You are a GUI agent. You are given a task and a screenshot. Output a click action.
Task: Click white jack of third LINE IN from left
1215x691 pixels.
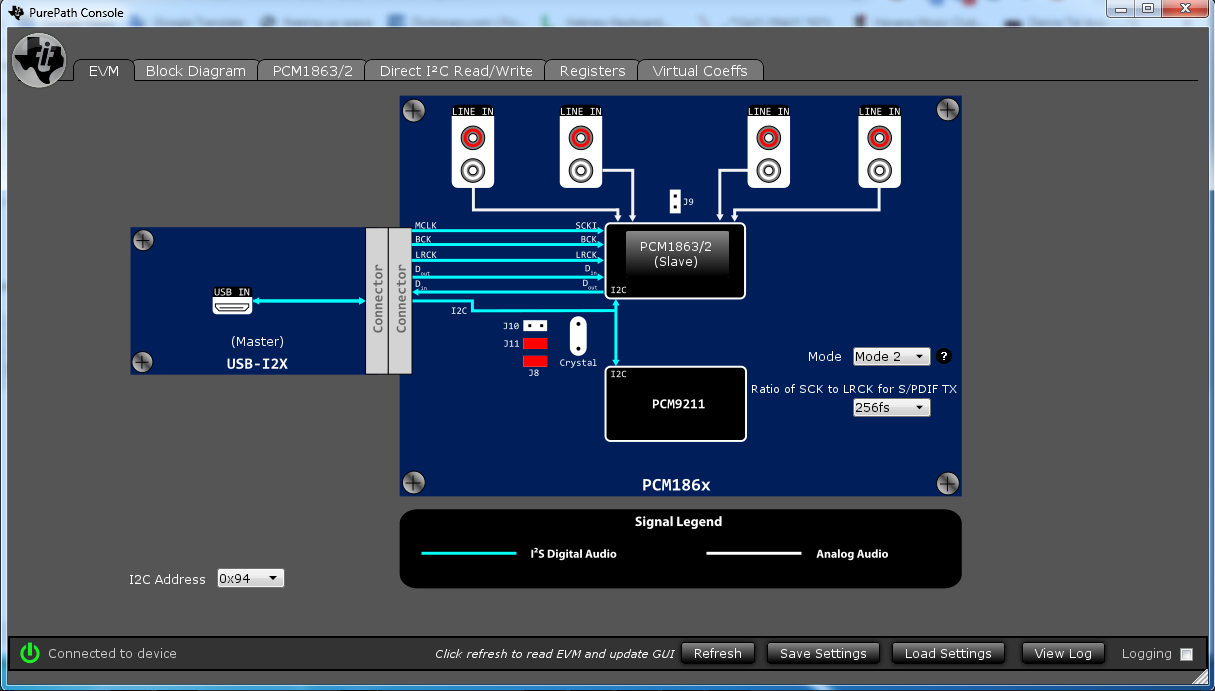point(768,169)
